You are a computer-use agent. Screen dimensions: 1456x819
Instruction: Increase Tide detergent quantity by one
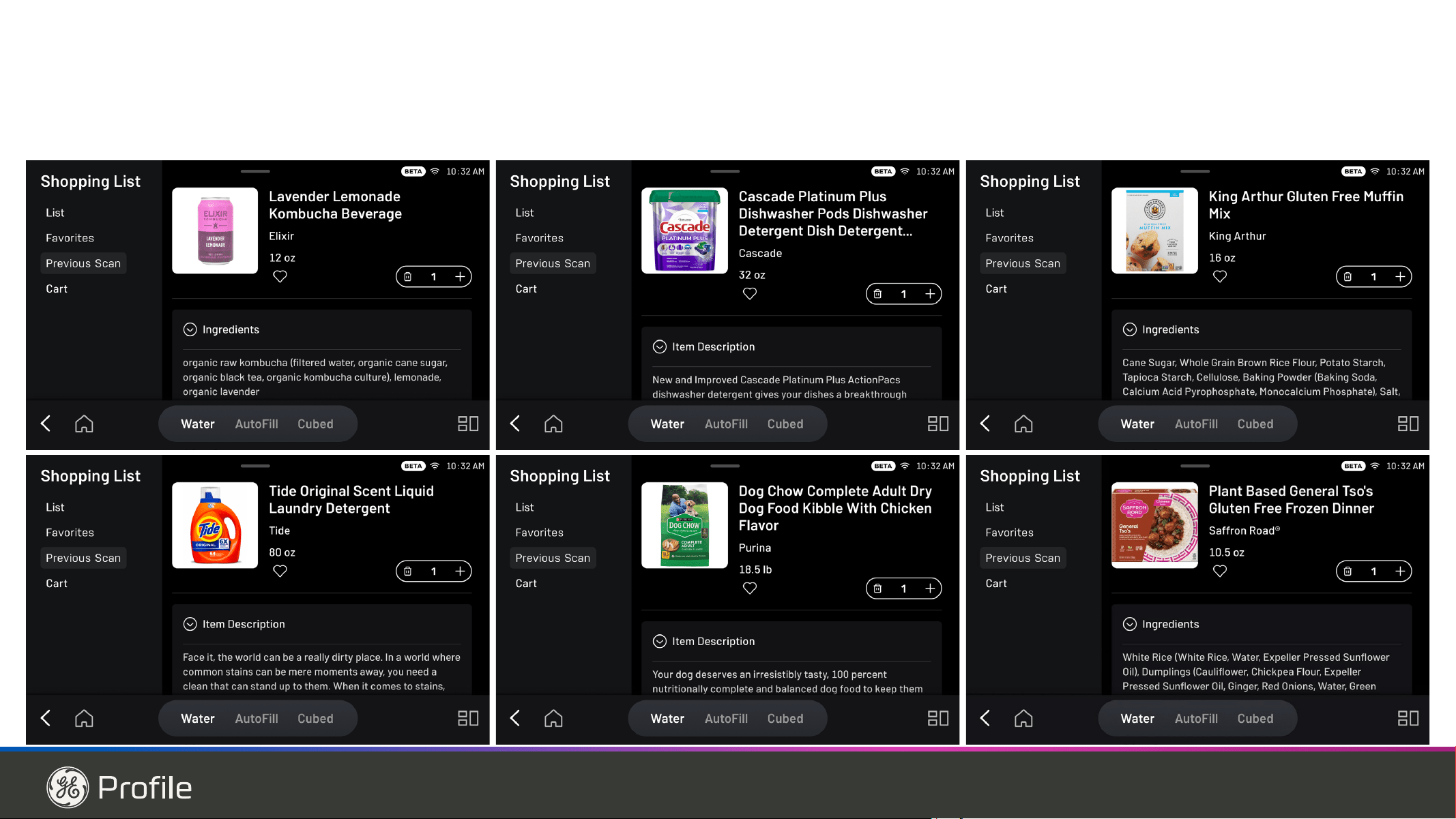click(x=460, y=571)
